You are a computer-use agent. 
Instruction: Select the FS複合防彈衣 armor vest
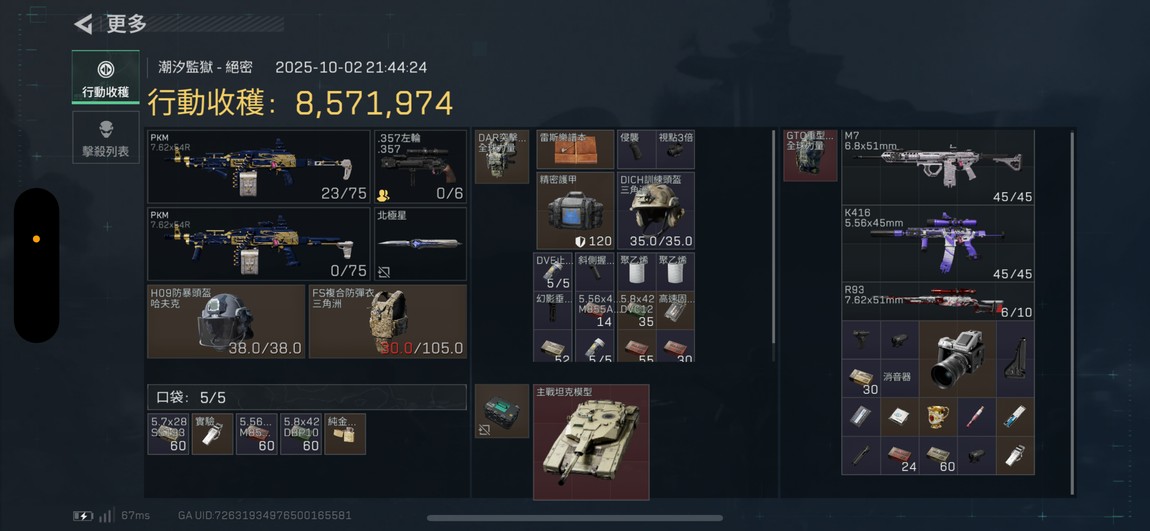(387, 321)
